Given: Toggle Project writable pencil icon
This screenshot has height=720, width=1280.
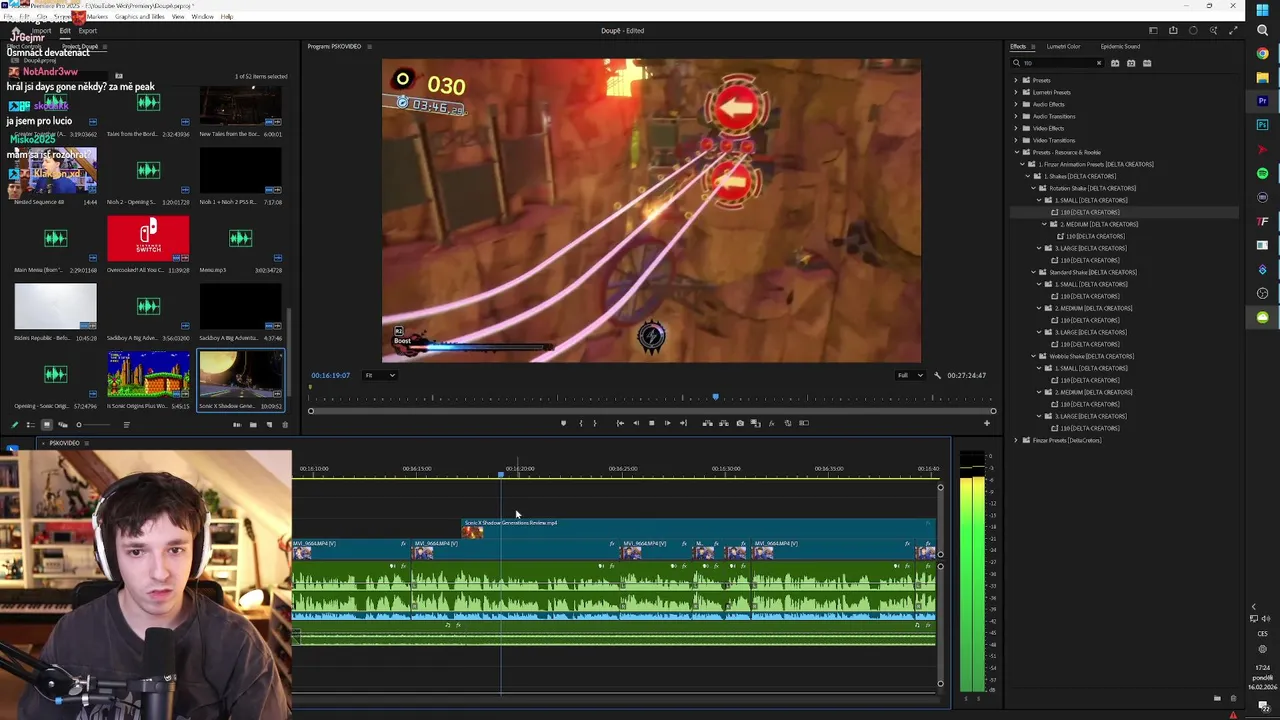Looking at the screenshot, I should (14, 425).
